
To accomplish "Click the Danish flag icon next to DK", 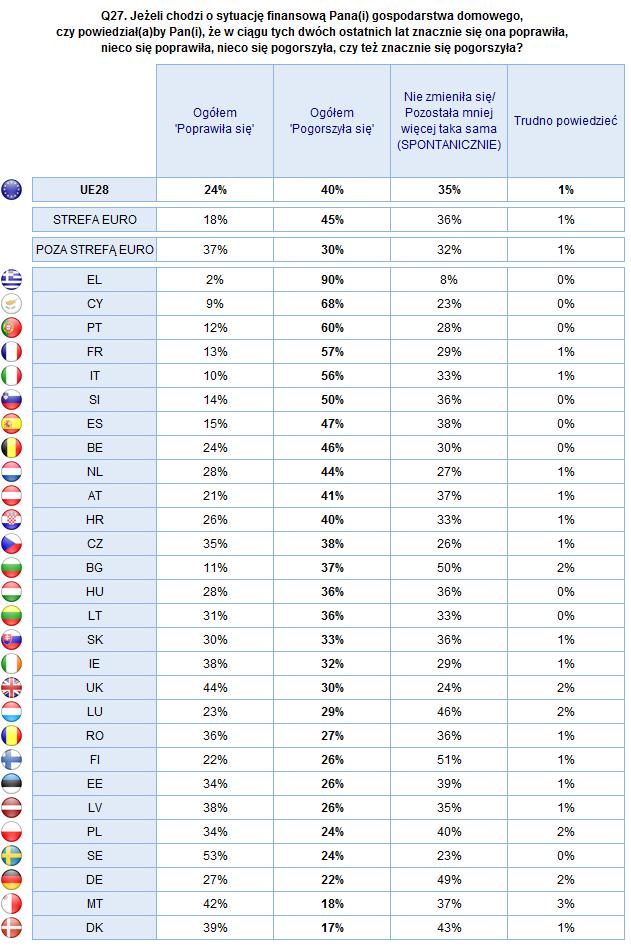I will 11,927.
